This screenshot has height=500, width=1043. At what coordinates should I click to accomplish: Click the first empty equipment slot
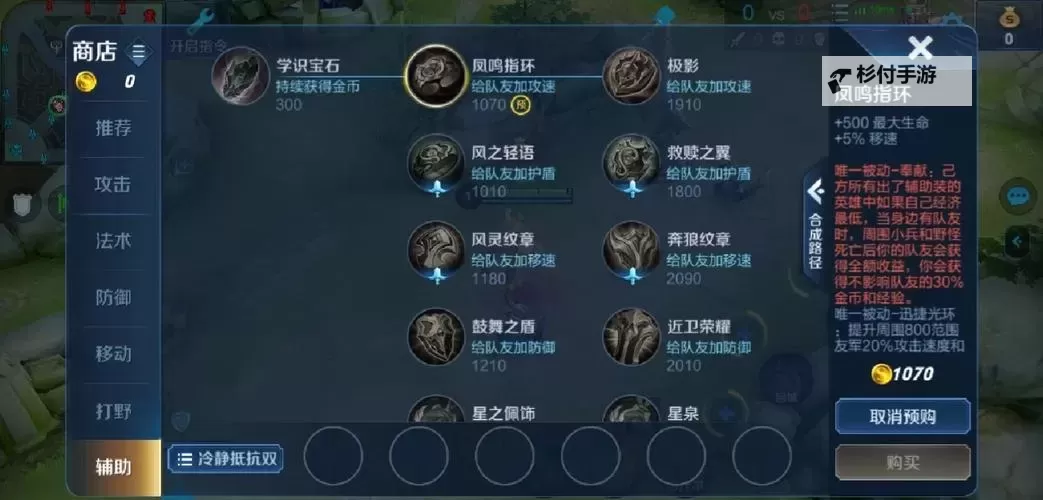(333, 456)
